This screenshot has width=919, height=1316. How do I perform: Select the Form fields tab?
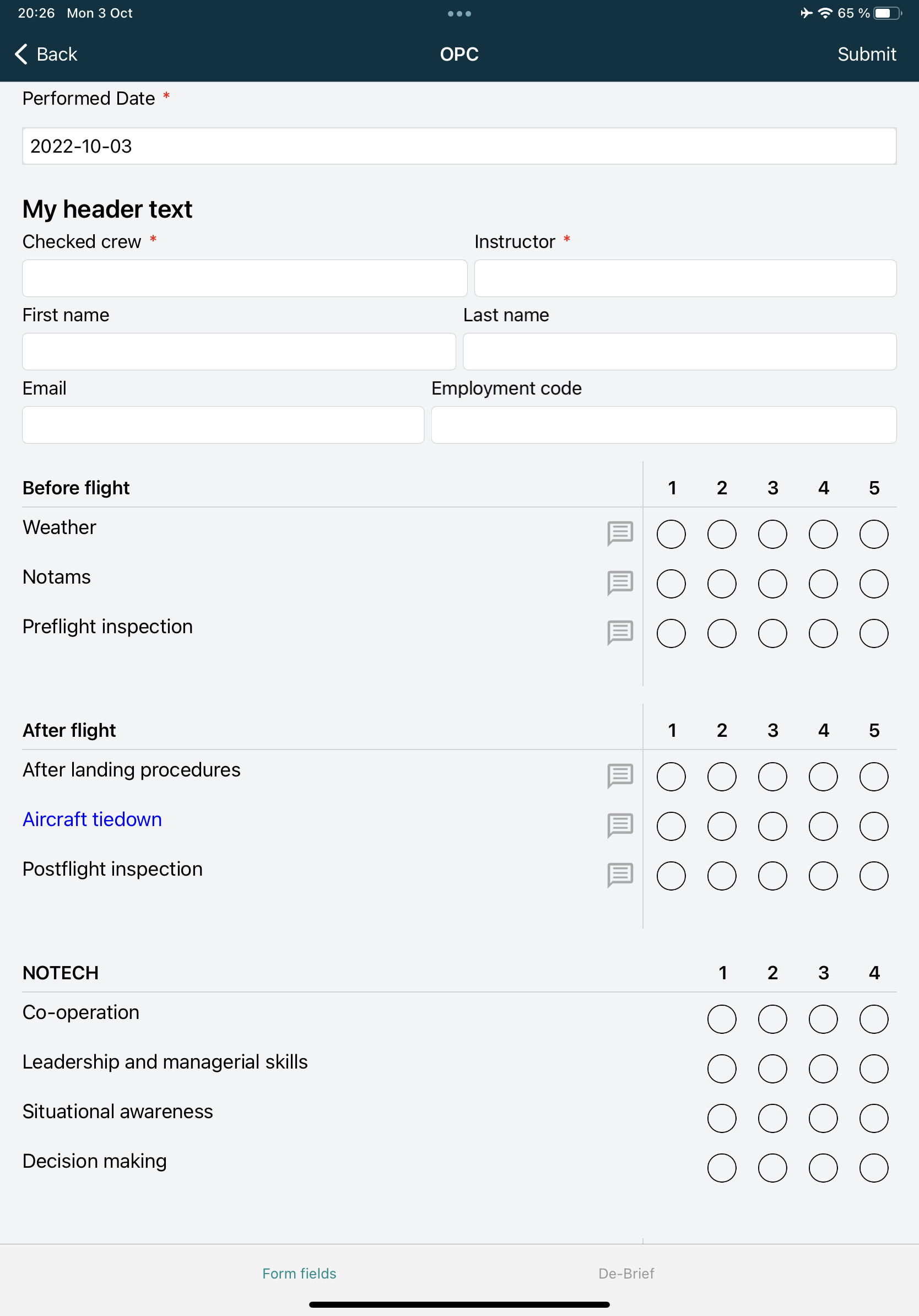(299, 1274)
